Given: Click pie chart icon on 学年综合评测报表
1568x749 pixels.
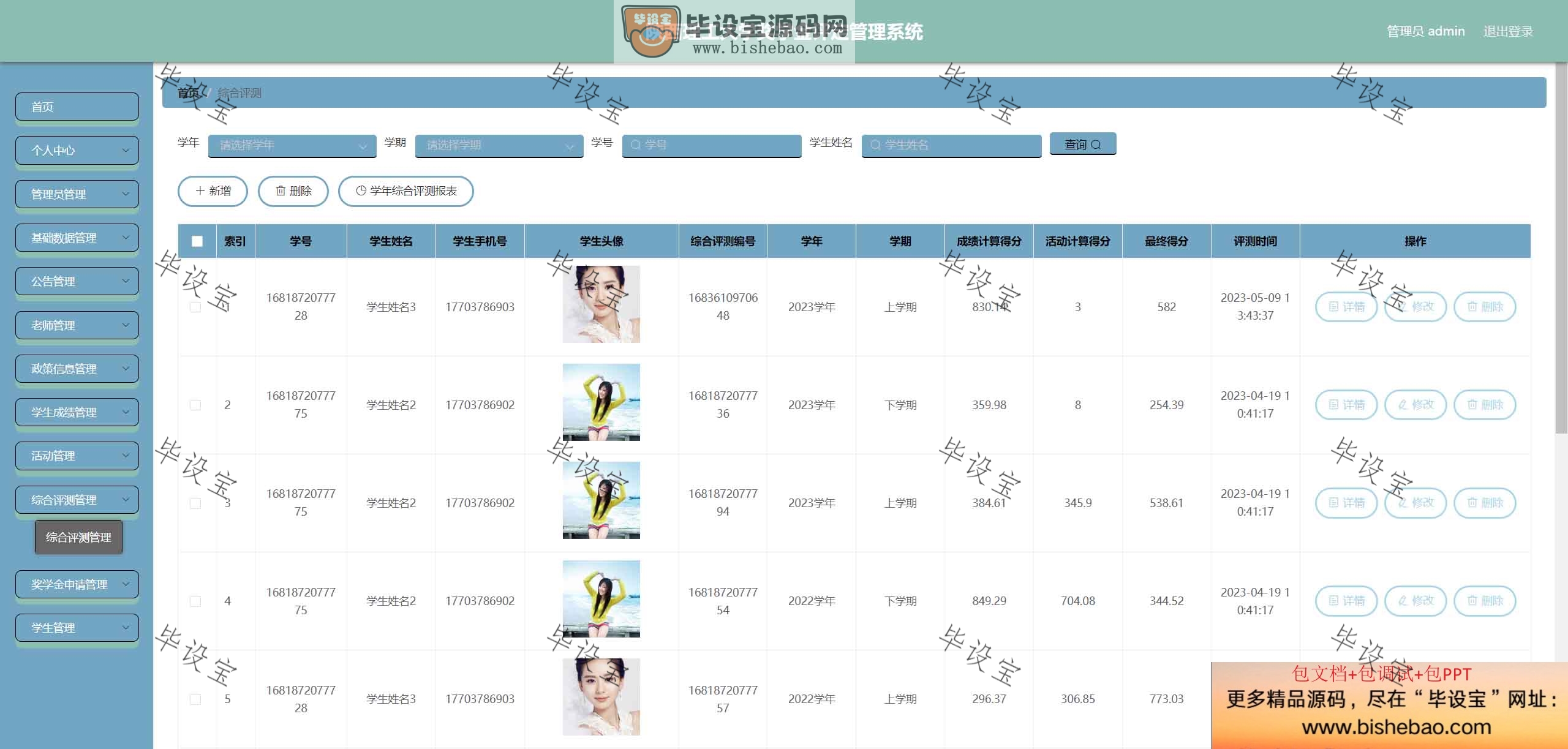Looking at the screenshot, I should [361, 191].
